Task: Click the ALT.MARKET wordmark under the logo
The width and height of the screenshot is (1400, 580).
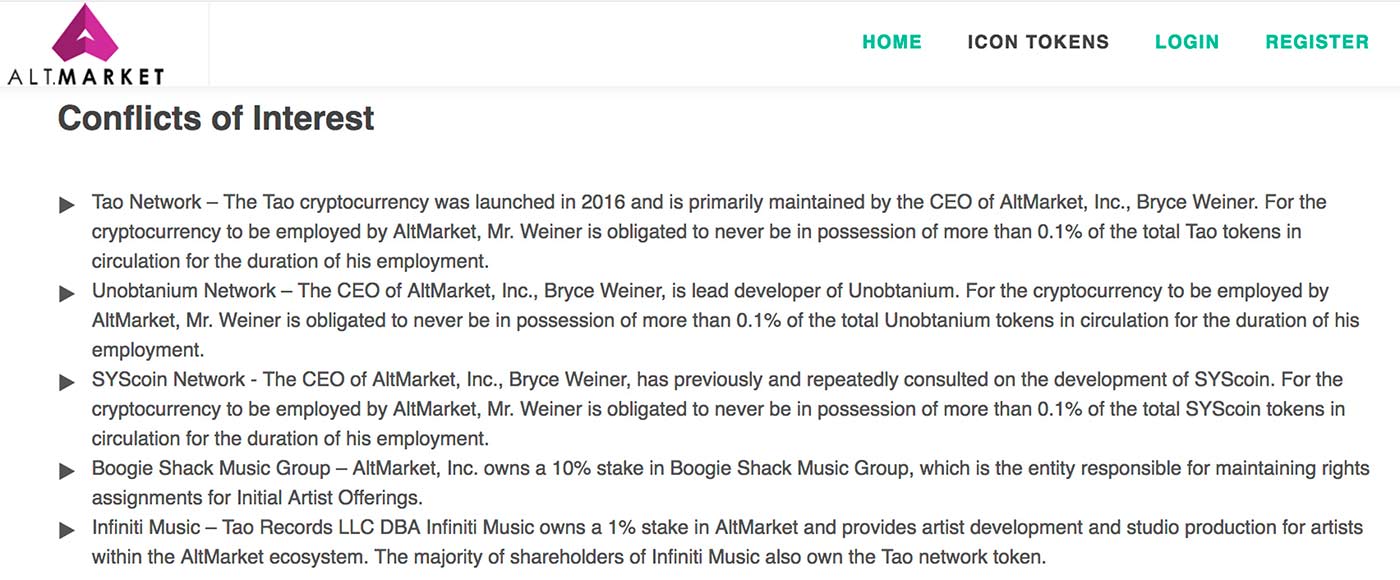Action: (x=85, y=76)
